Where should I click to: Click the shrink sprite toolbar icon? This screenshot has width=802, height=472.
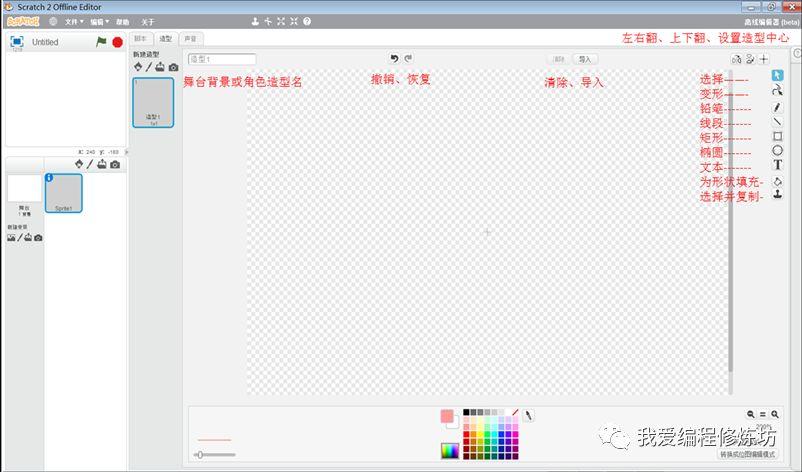(294, 21)
